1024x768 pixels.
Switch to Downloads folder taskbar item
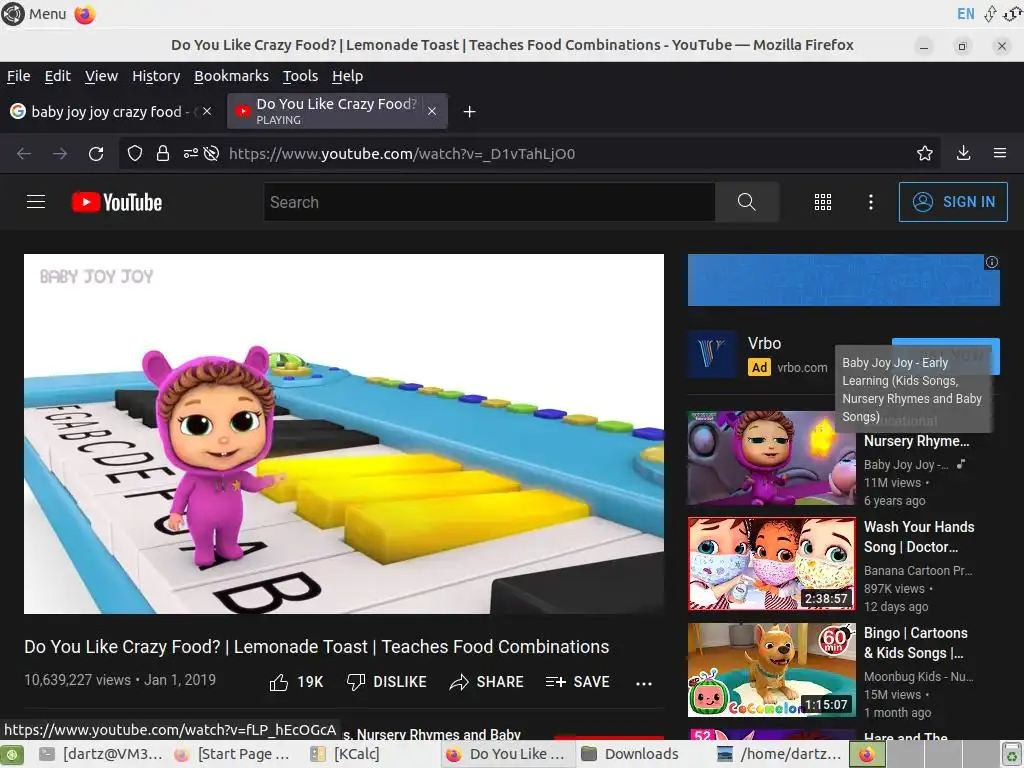pos(631,754)
